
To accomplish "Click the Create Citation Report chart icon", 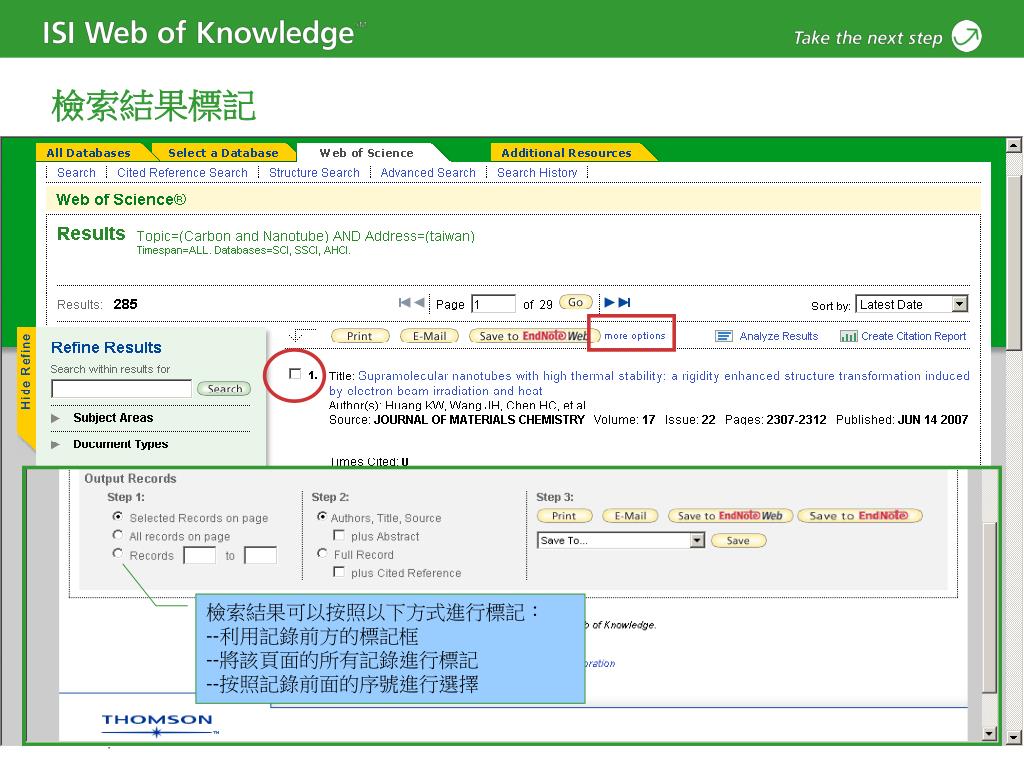I will [848, 336].
